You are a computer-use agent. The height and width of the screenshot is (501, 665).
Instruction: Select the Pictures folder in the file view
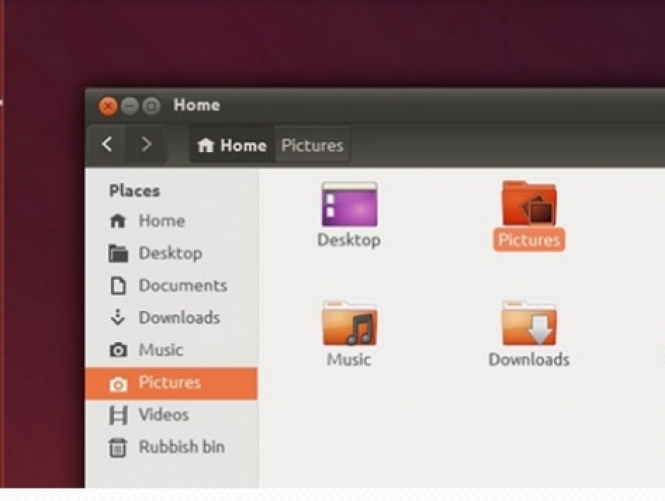(529, 204)
